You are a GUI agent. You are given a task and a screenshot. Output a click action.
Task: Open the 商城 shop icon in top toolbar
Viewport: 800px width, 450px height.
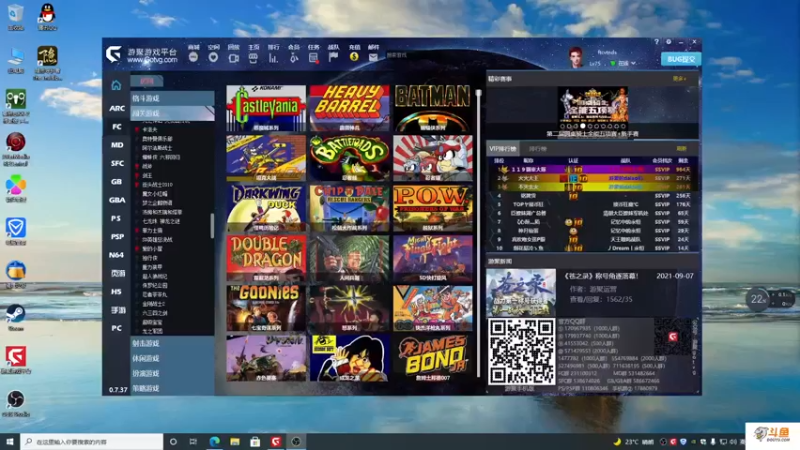coord(193,58)
